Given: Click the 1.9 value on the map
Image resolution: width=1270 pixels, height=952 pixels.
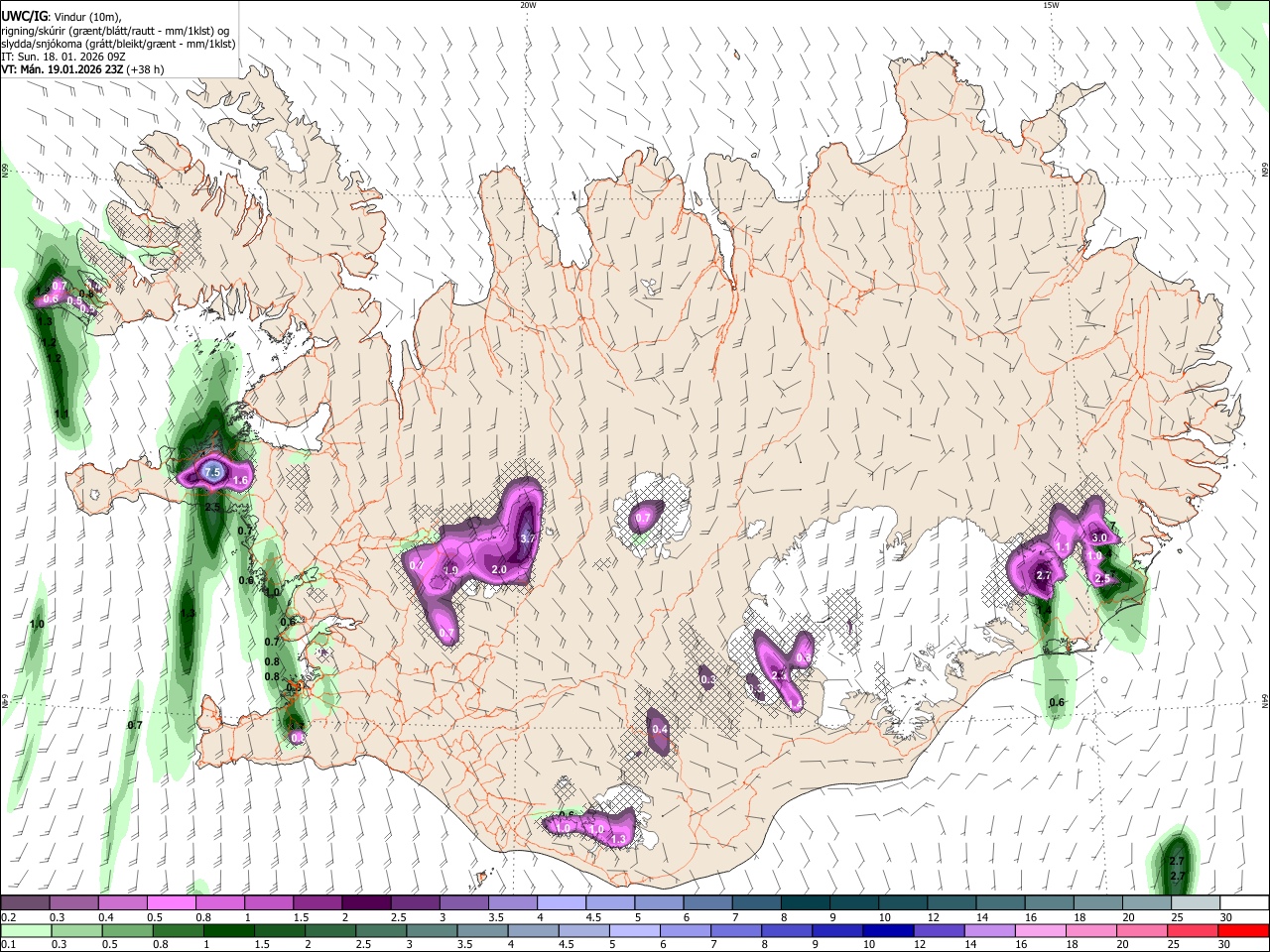Looking at the screenshot, I should tap(450, 571).
